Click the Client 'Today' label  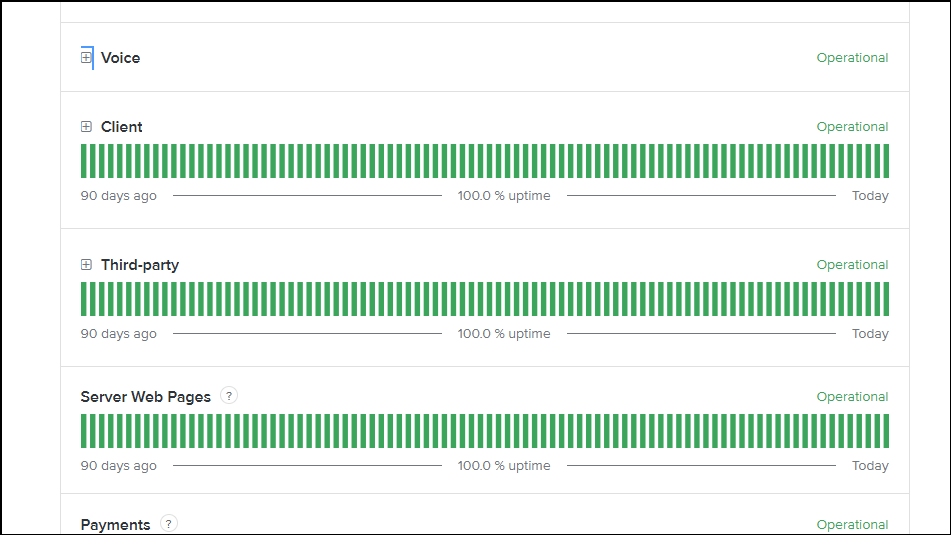coord(870,196)
